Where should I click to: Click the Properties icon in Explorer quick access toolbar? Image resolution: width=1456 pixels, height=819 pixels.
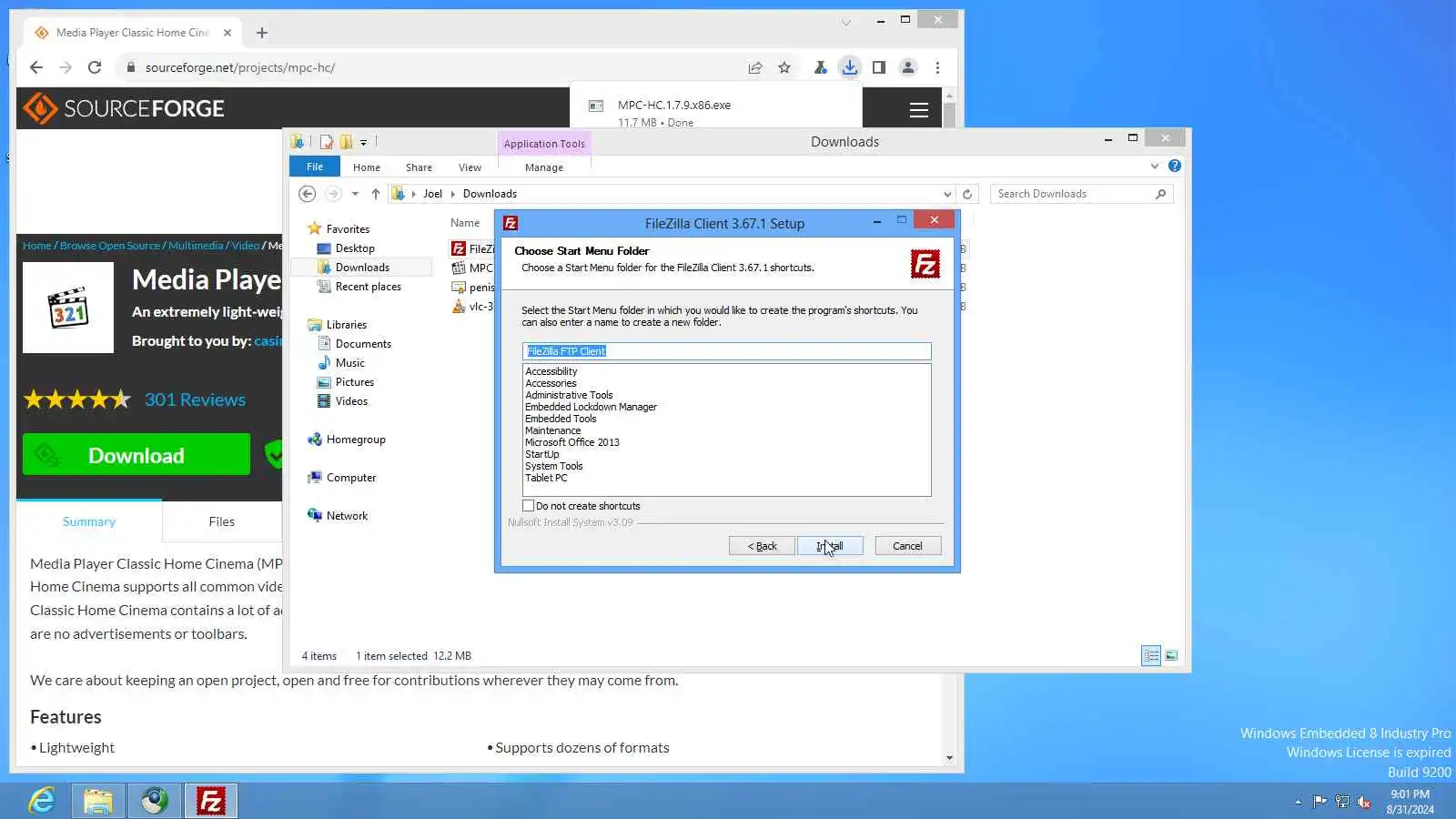(x=327, y=141)
